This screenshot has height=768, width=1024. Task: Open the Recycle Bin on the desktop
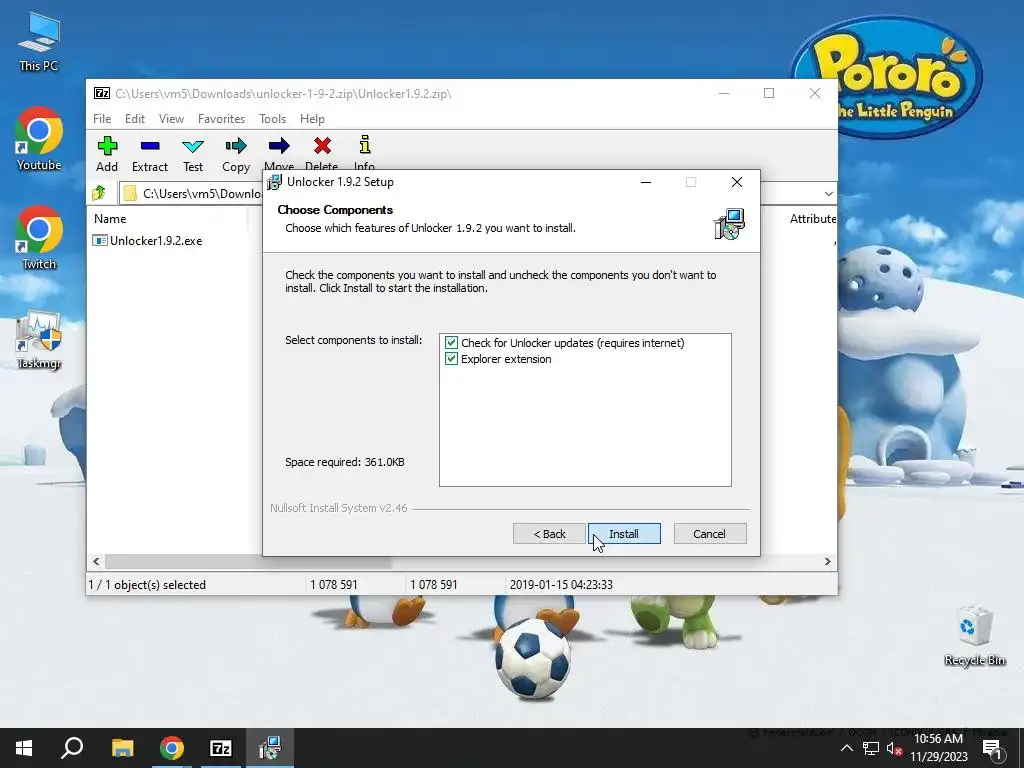coord(974,636)
